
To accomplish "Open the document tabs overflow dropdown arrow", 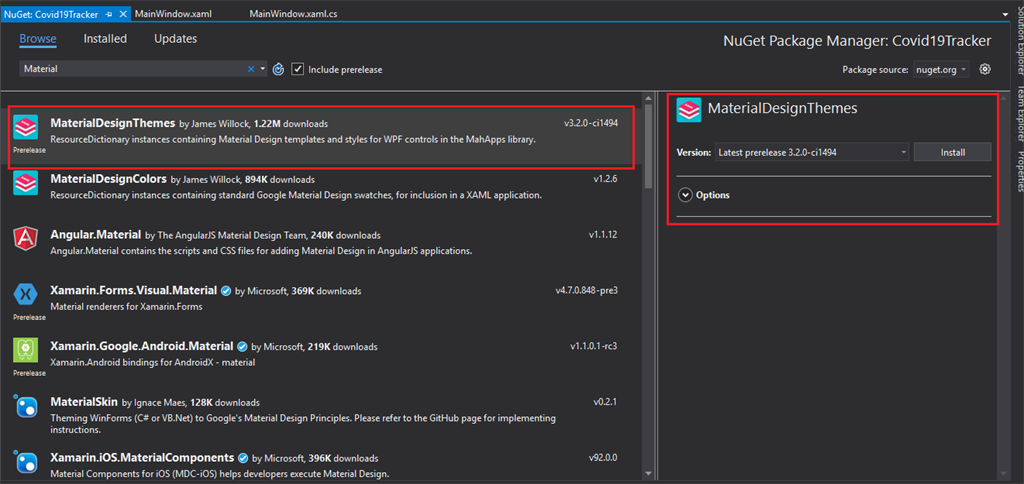I will 1004,14.
